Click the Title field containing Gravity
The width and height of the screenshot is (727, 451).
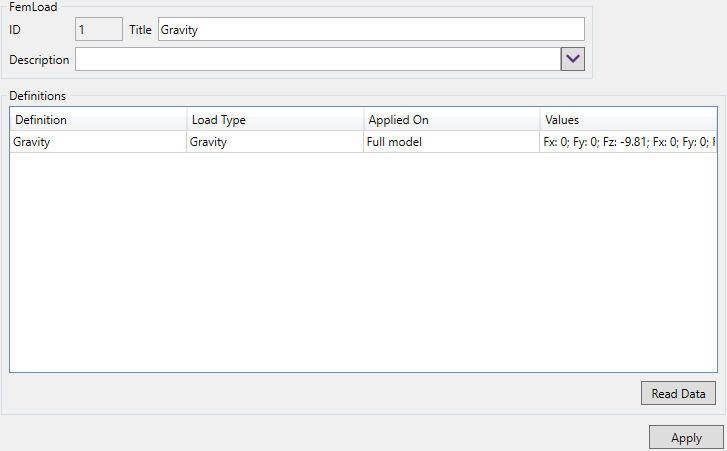coord(370,30)
